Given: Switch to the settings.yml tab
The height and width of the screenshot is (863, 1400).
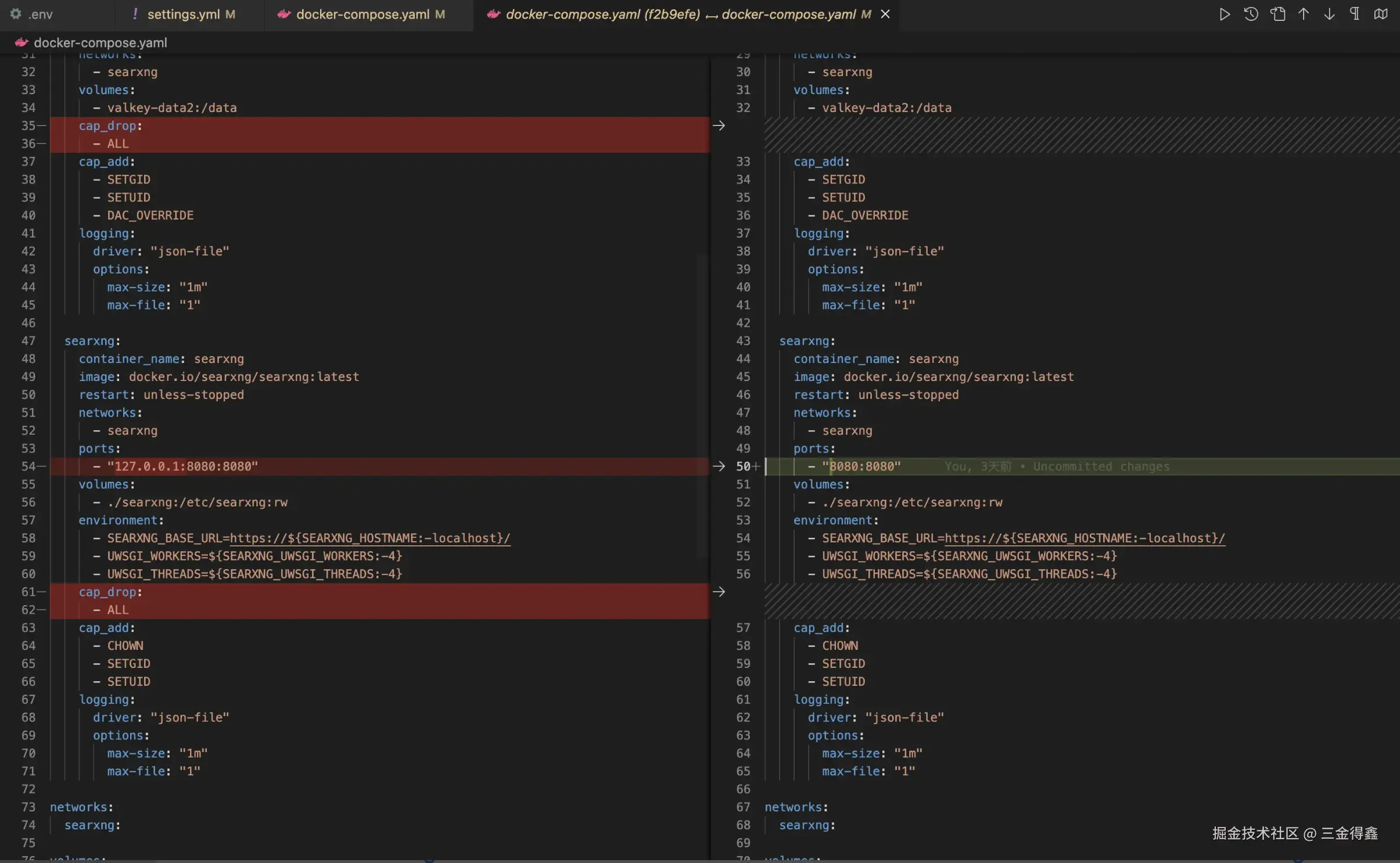Looking at the screenshot, I should pos(183,15).
